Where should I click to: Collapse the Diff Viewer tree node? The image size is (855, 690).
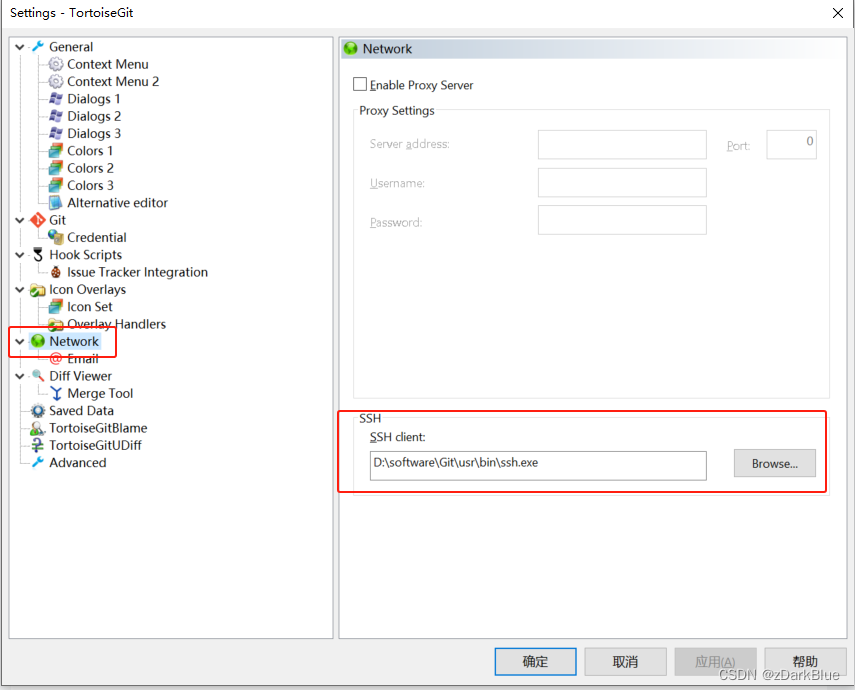pyautogui.click(x=20, y=376)
